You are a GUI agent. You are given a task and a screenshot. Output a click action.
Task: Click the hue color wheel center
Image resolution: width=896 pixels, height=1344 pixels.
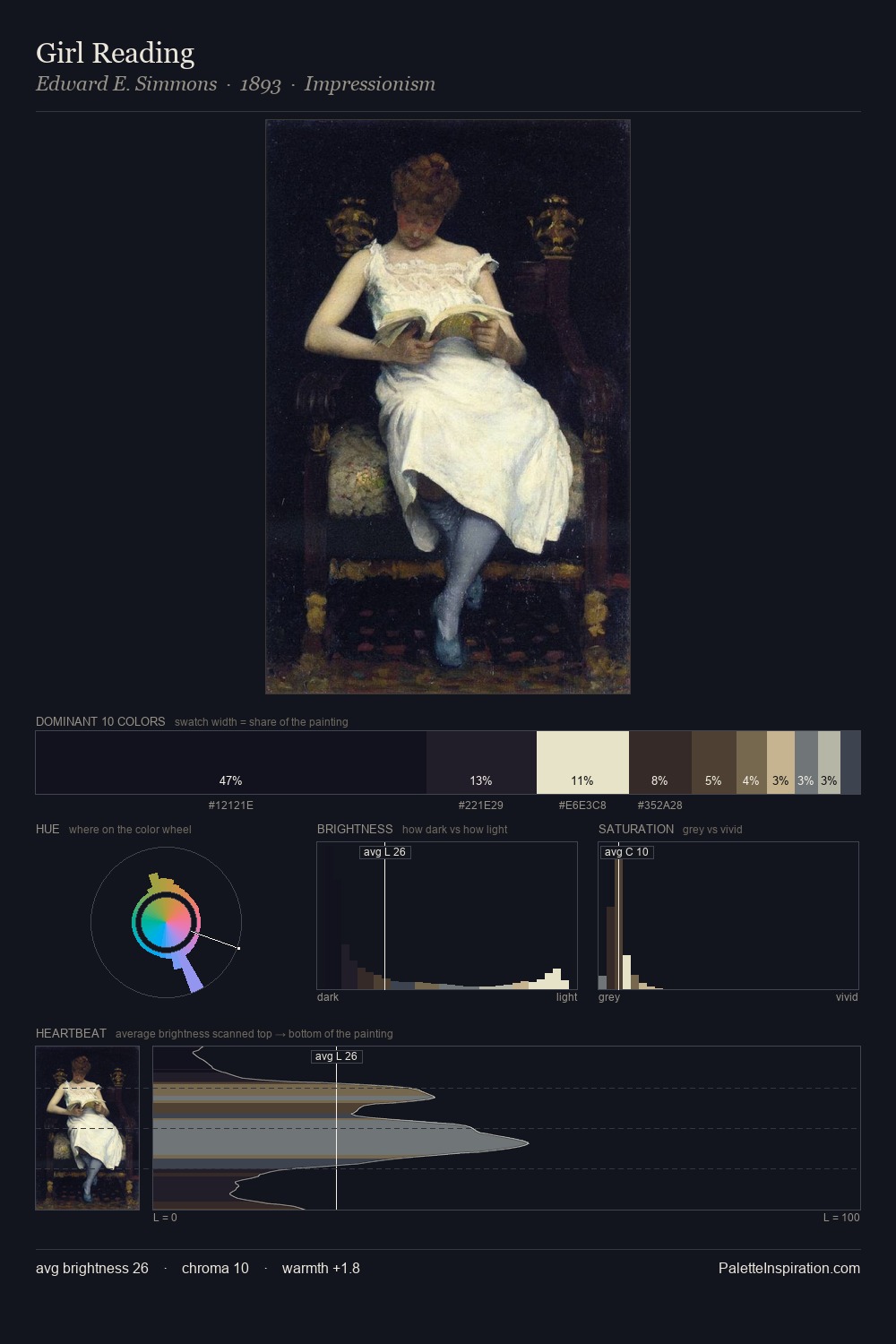pos(166,922)
